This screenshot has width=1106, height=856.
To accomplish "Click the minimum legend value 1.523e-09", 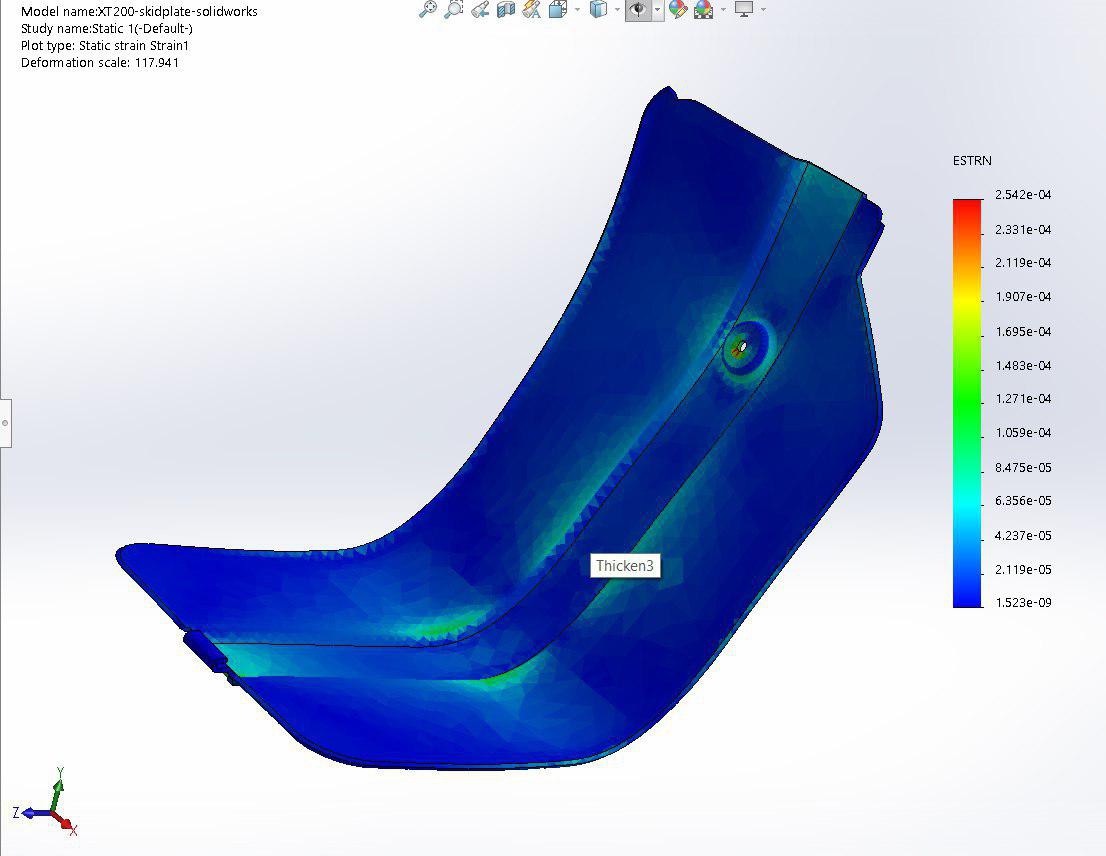I will pyautogui.click(x=1023, y=602).
